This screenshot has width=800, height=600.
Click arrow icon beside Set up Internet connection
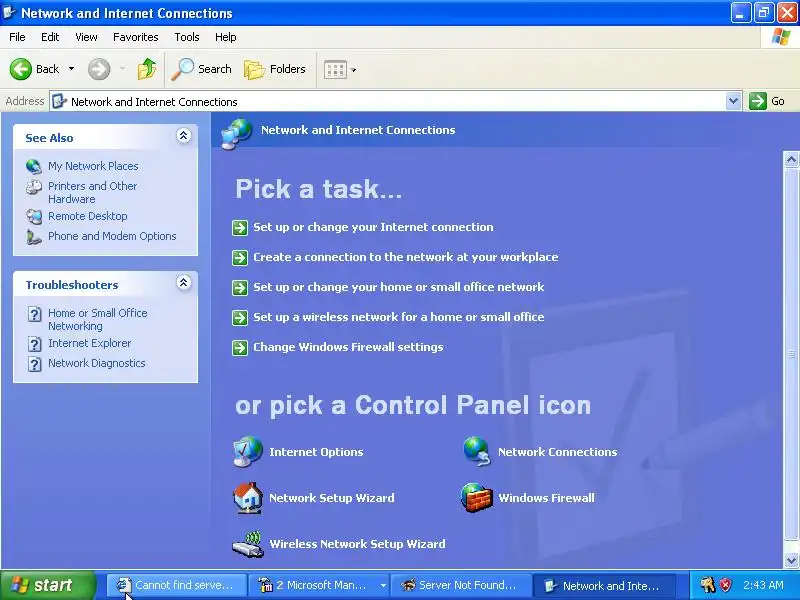pos(240,228)
